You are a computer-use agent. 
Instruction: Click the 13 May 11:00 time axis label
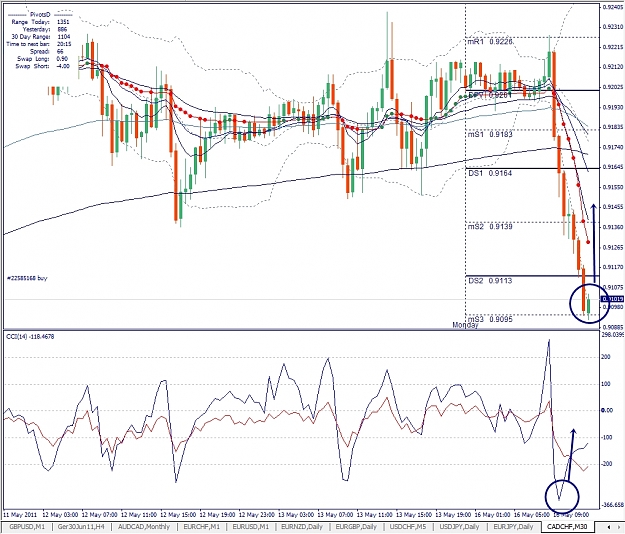(375, 514)
